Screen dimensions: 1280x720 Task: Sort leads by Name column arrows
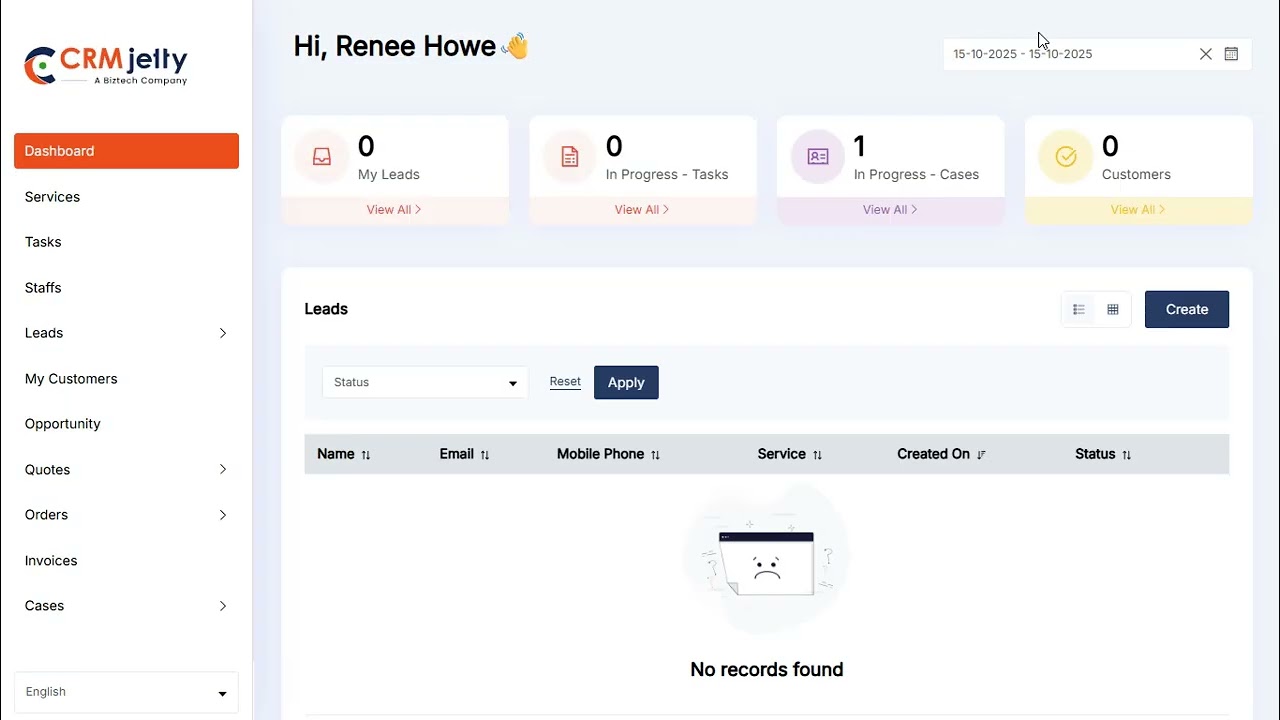coord(366,455)
